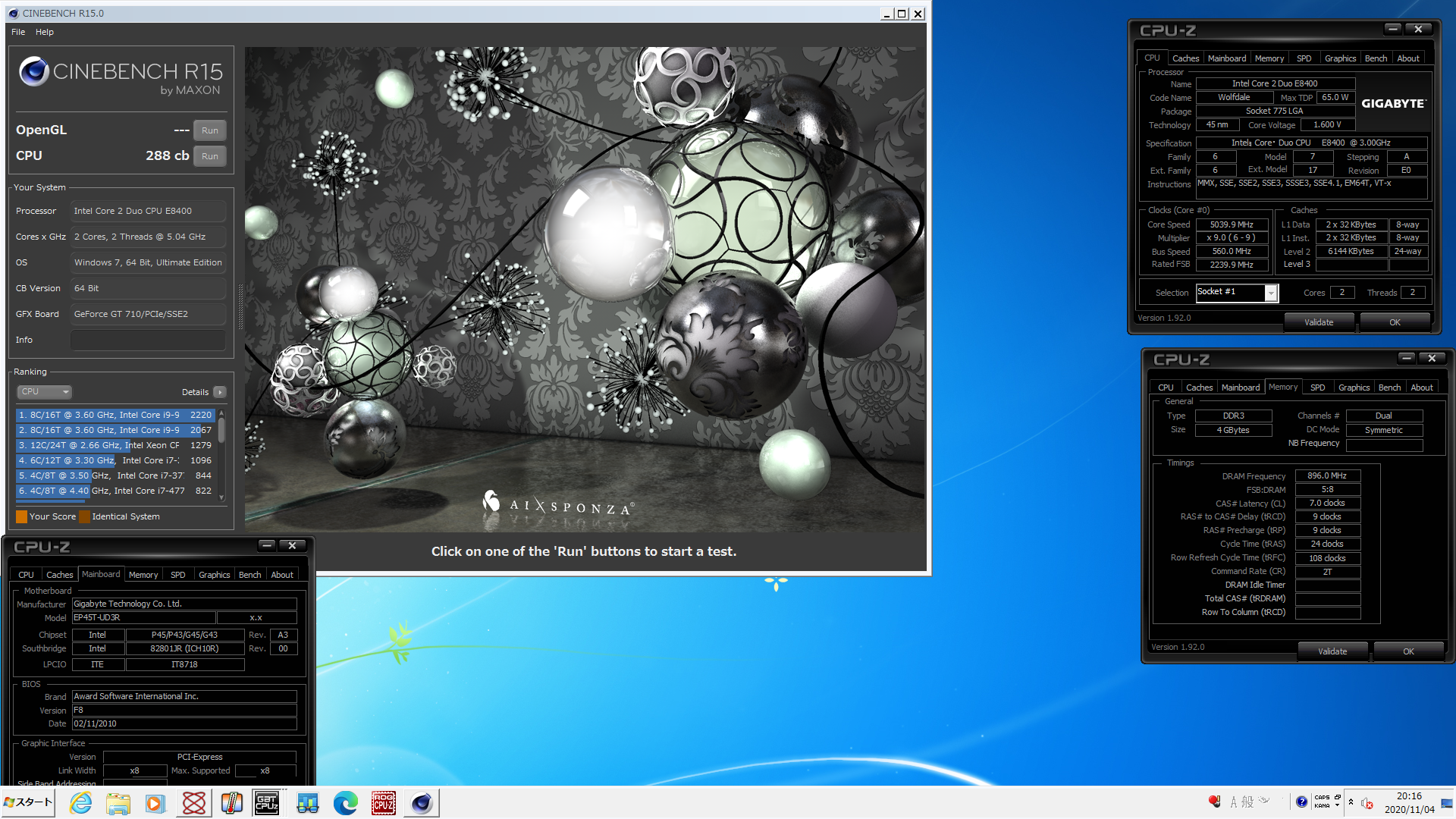This screenshot has width=1456, height=819.
Task: Select ranking row '1. 8C/16T @ 3.60 GHz' 2220
Action: 116,415
